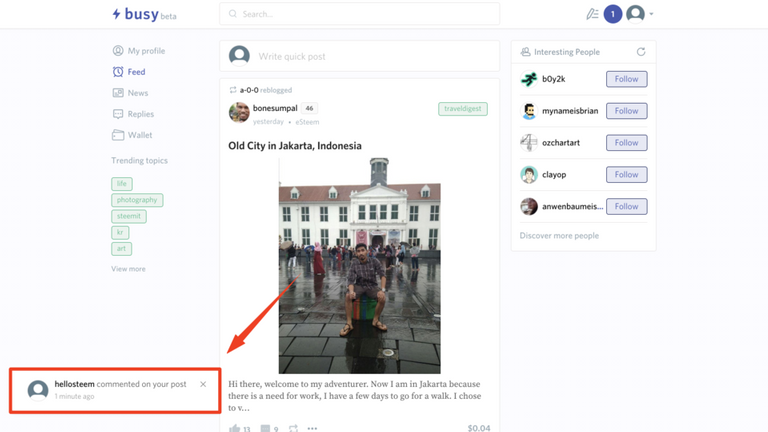Screen dimensions: 768x432
Task: Click the News icon
Action: tap(118, 93)
